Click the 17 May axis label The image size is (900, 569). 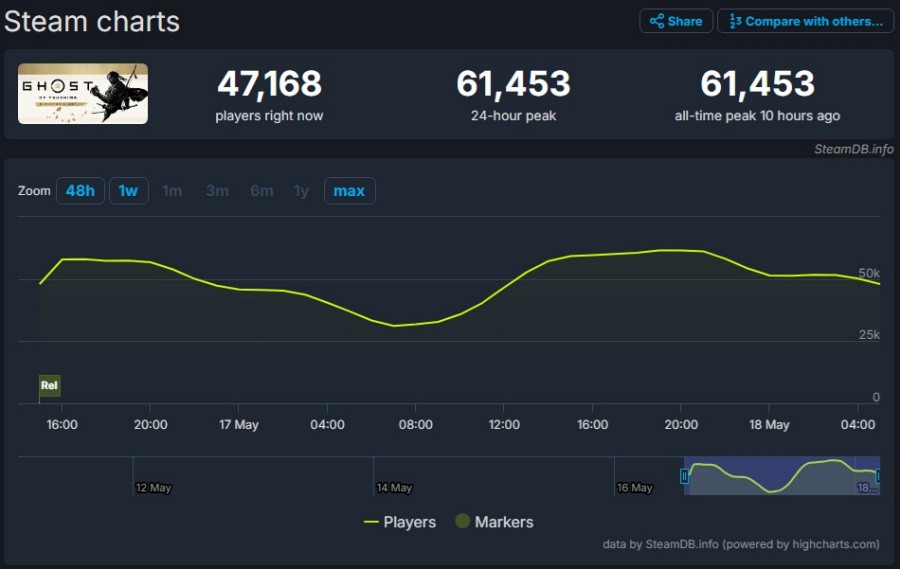click(239, 425)
